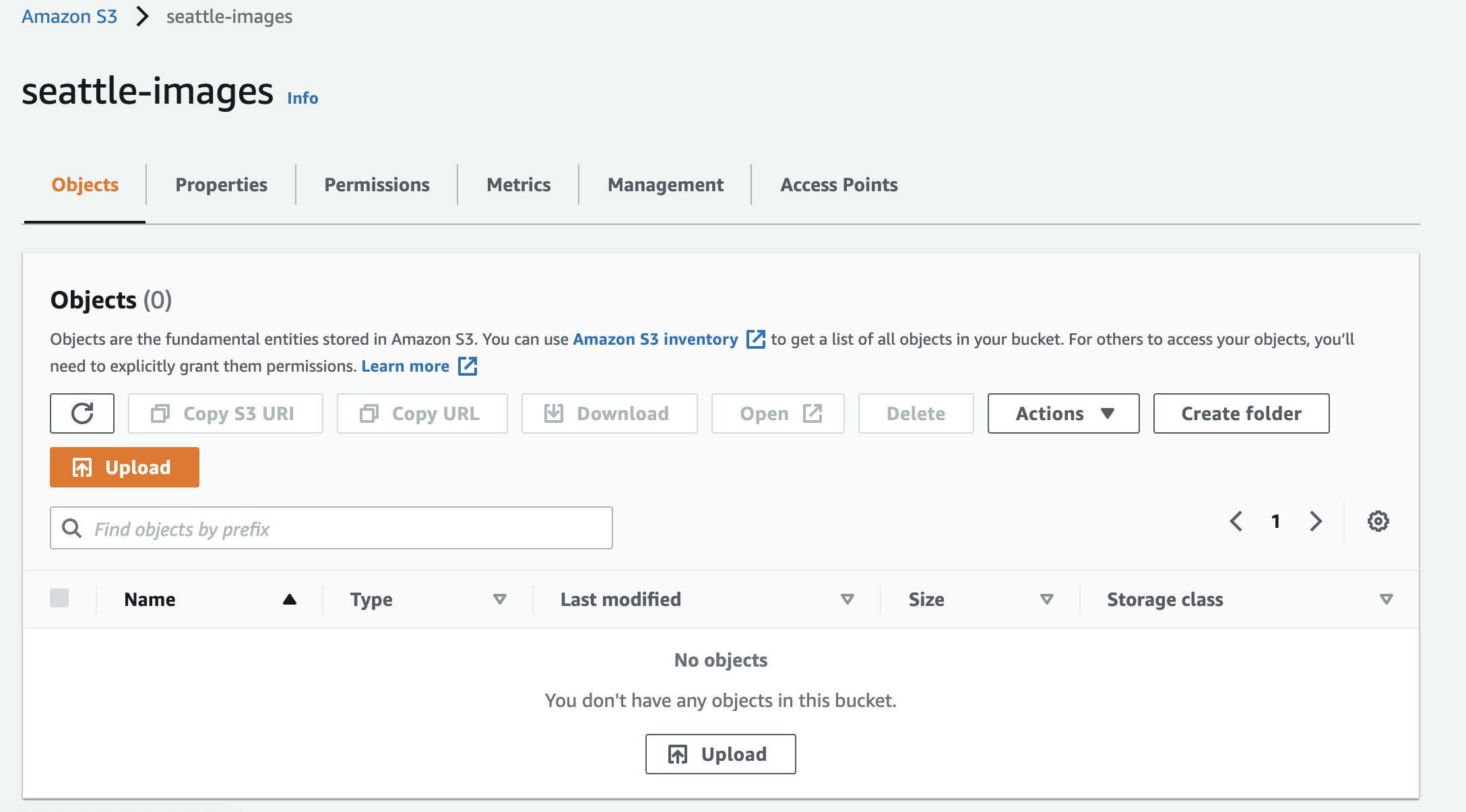Toggle the Name column sort arrow
Image resolution: width=1466 pixels, height=812 pixels.
290,599
